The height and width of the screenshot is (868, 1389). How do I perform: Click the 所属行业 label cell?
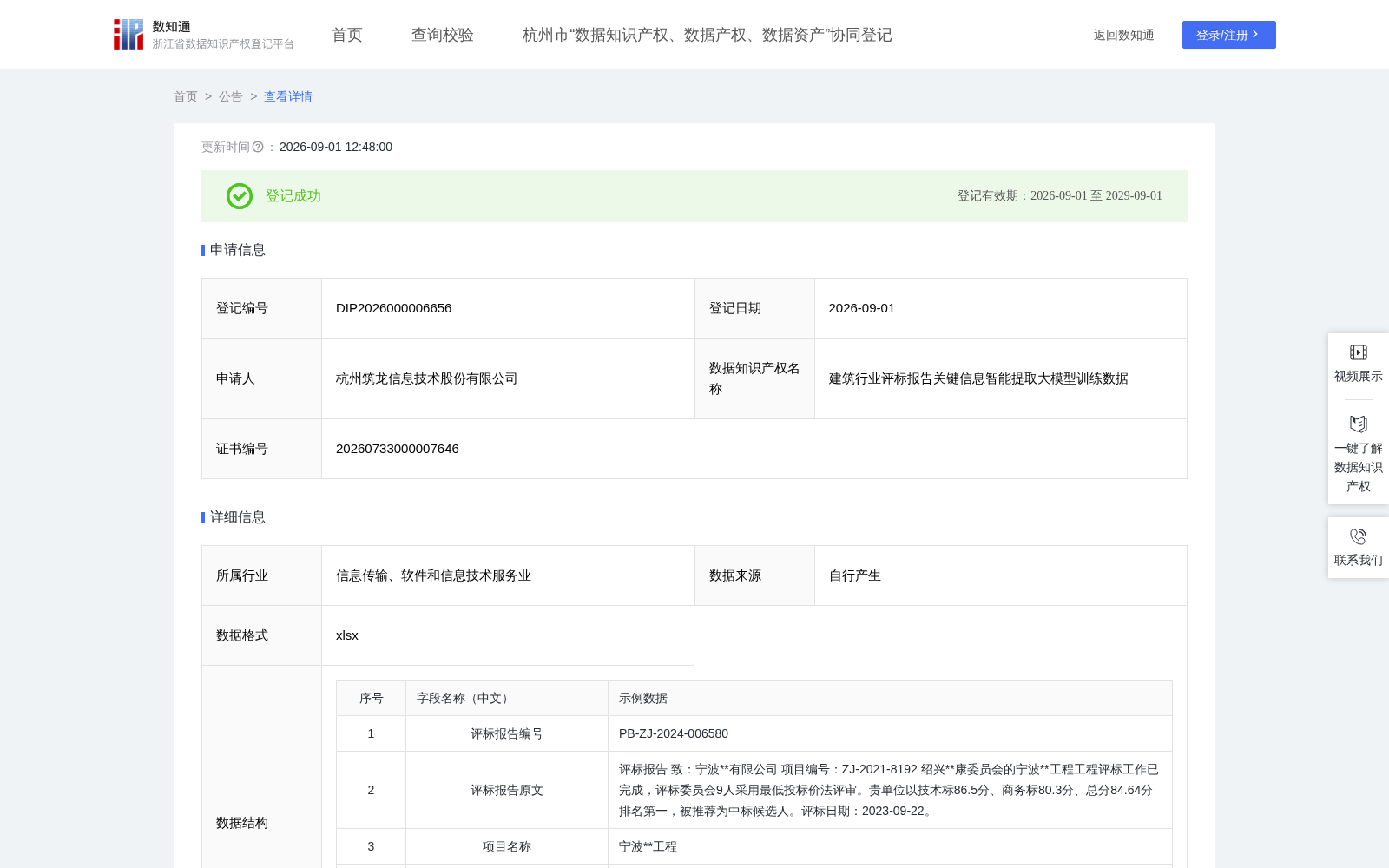pyautogui.click(x=261, y=575)
